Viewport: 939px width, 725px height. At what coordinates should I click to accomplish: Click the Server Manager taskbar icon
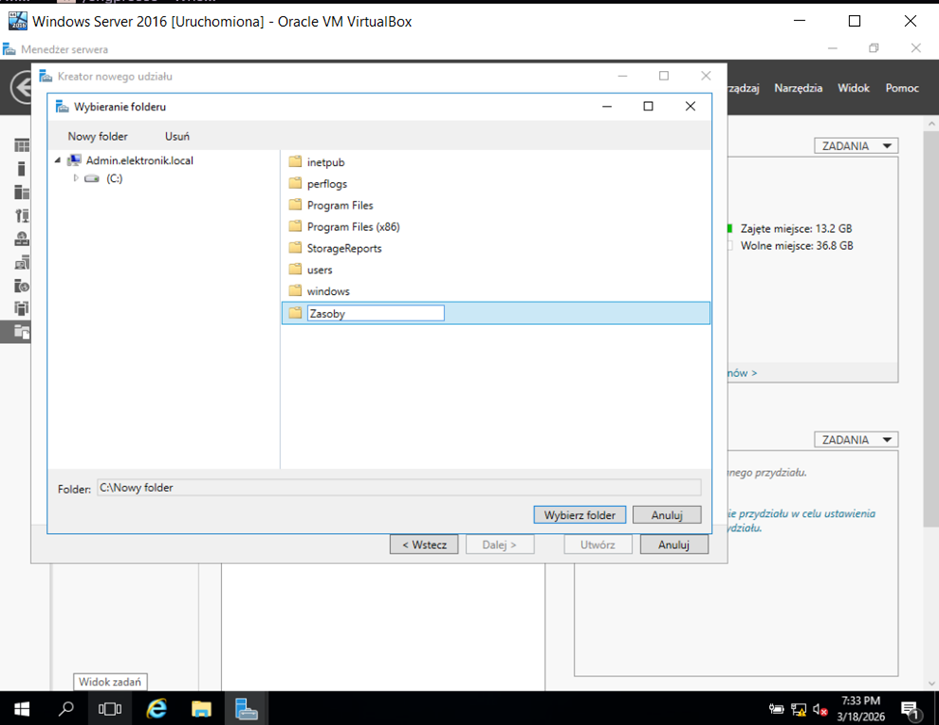[x=246, y=709]
